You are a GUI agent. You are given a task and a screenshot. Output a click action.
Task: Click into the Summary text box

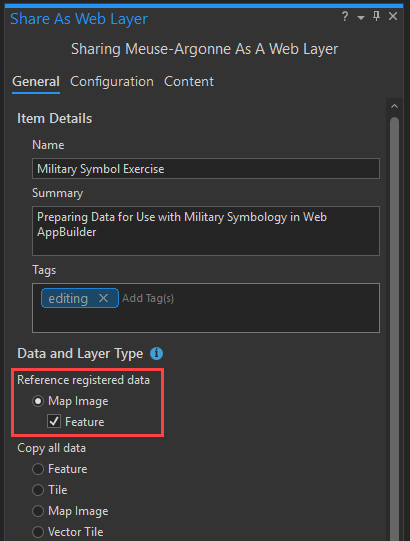point(206,231)
